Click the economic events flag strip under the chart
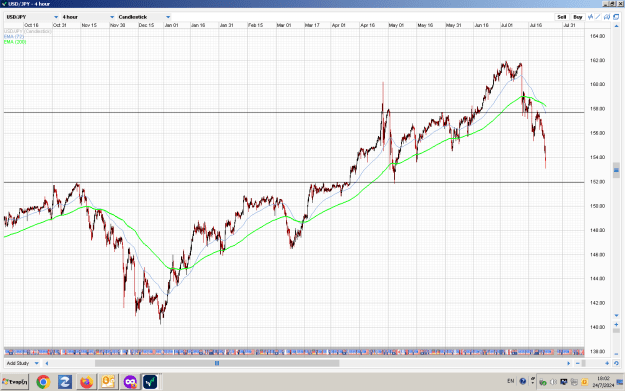The height and width of the screenshot is (391, 625). (294, 352)
